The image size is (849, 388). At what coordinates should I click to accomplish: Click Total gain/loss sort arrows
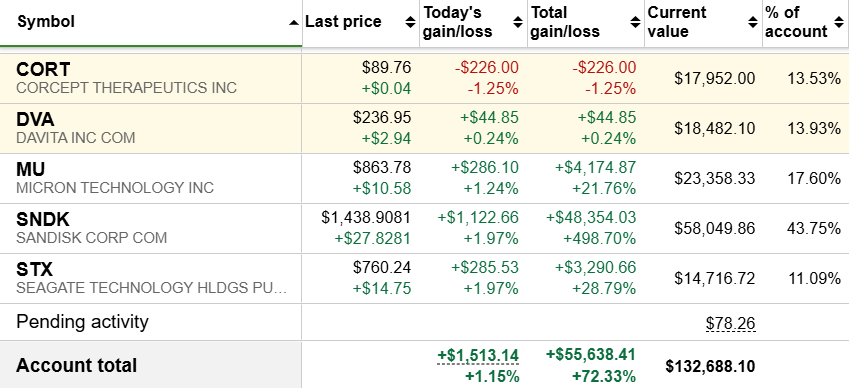[636, 22]
